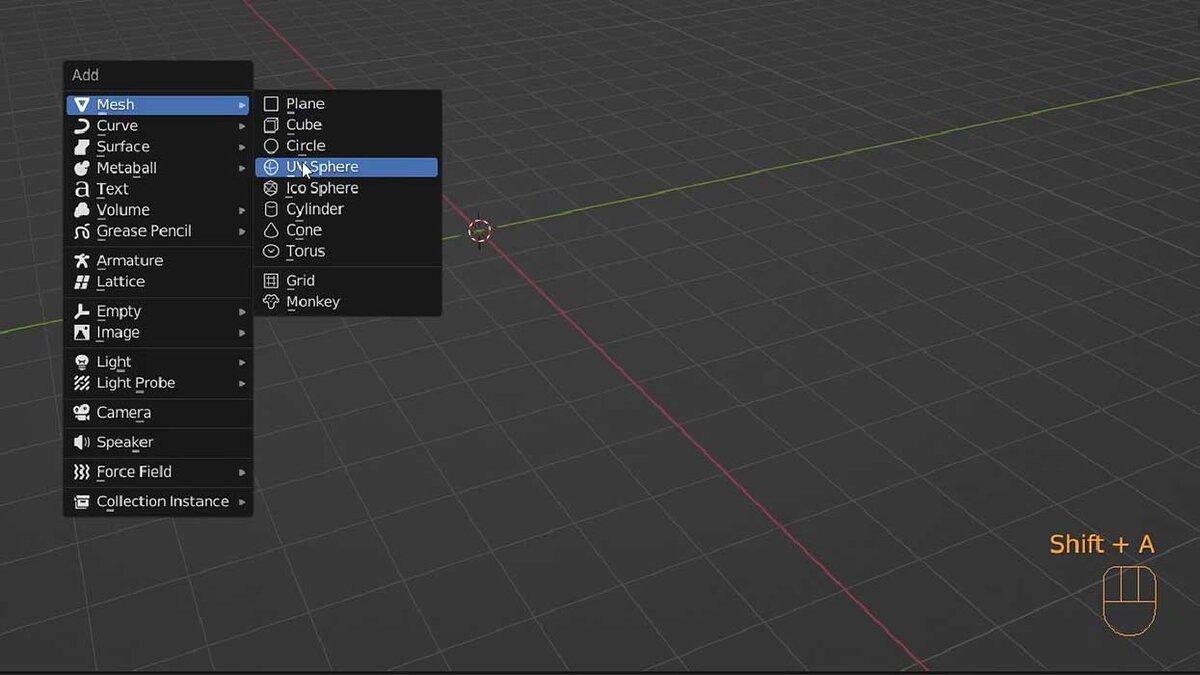The image size is (1200, 675).
Task: Expand the Light Probe submenu arrow
Action: (x=242, y=383)
